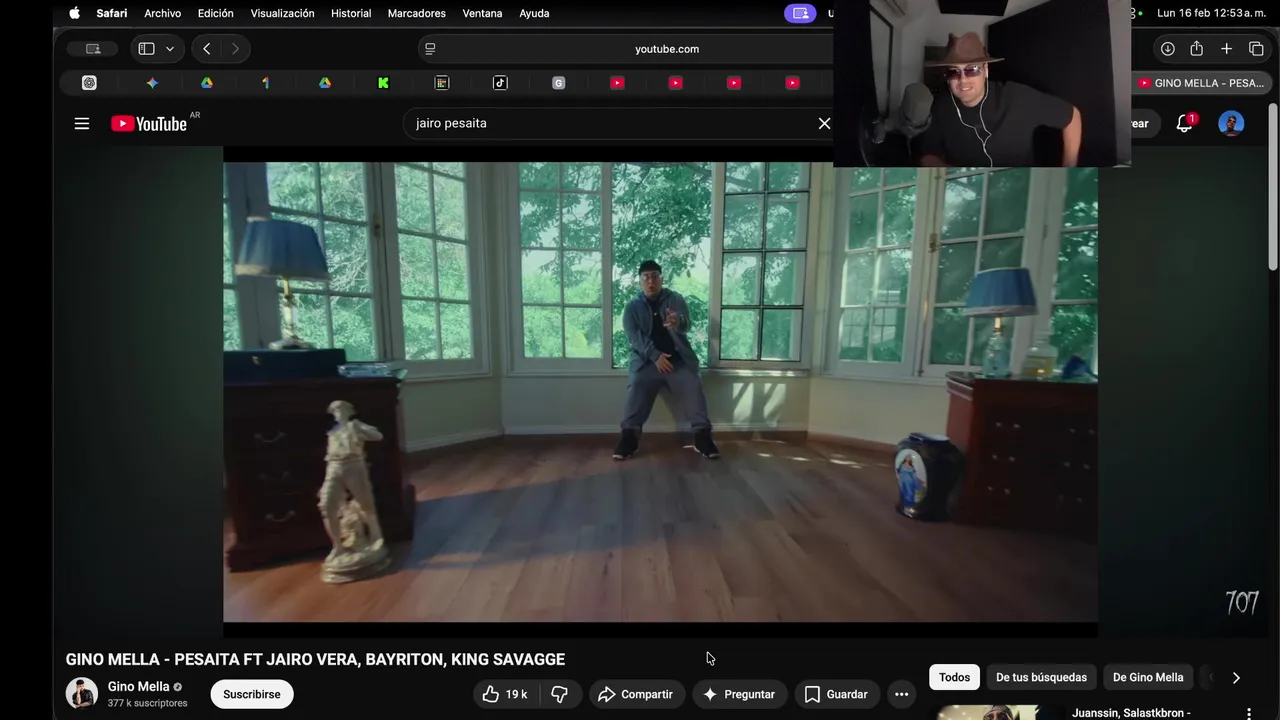Open more actions three-dot menu
1280x720 pixels.
[x=901, y=694]
